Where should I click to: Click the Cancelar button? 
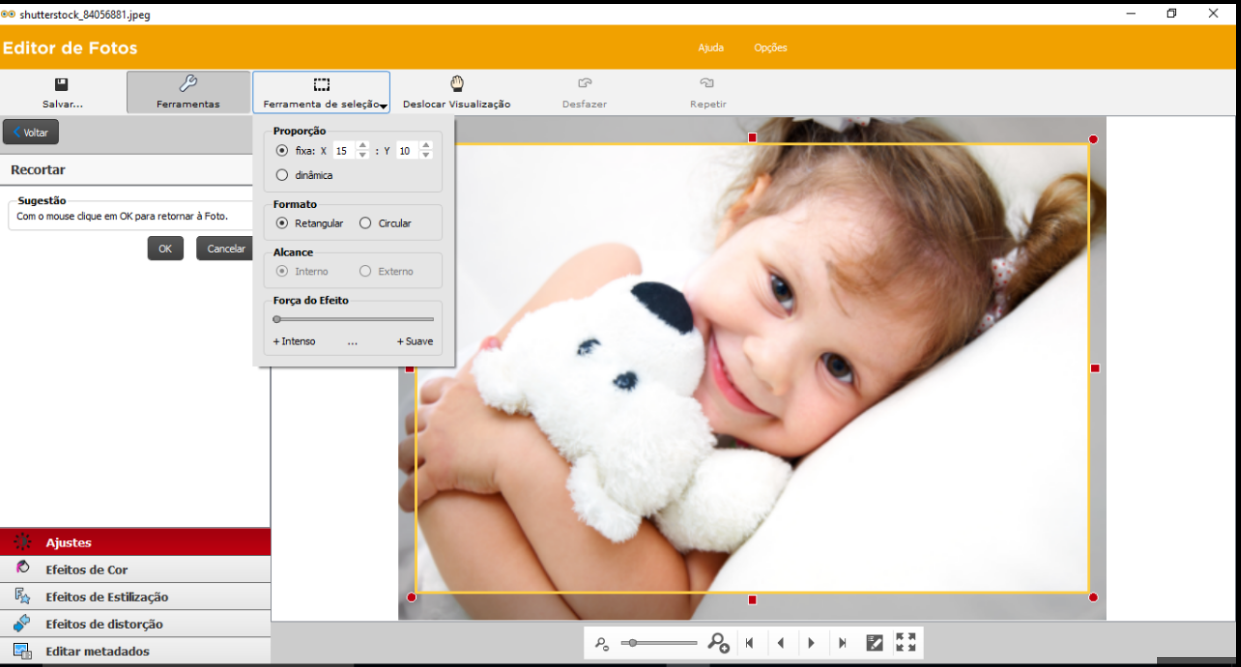(x=225, y=248)
